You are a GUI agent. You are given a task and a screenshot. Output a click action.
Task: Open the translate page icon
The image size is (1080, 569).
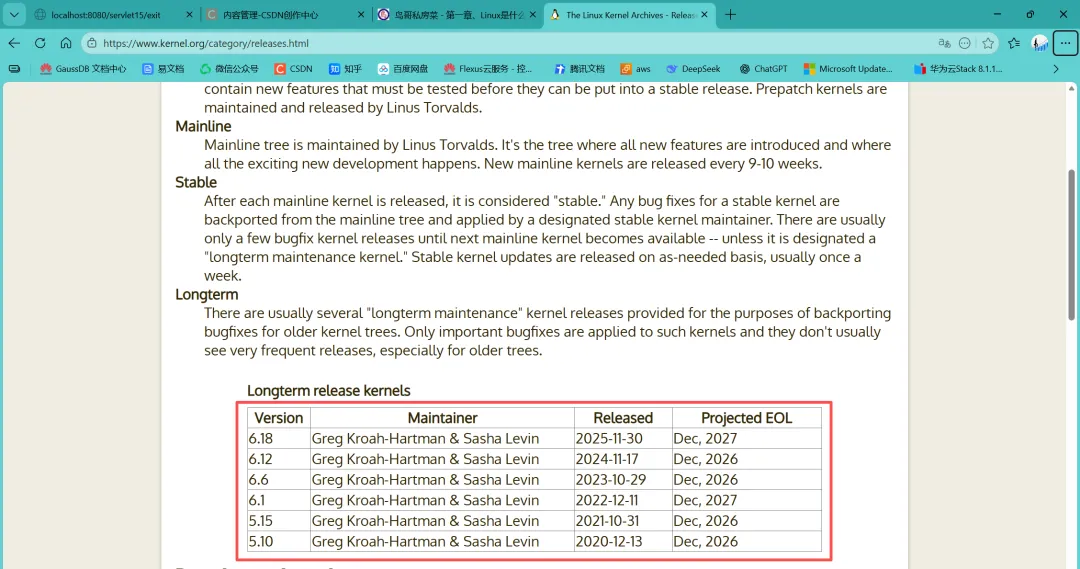(x=944, y=43)
